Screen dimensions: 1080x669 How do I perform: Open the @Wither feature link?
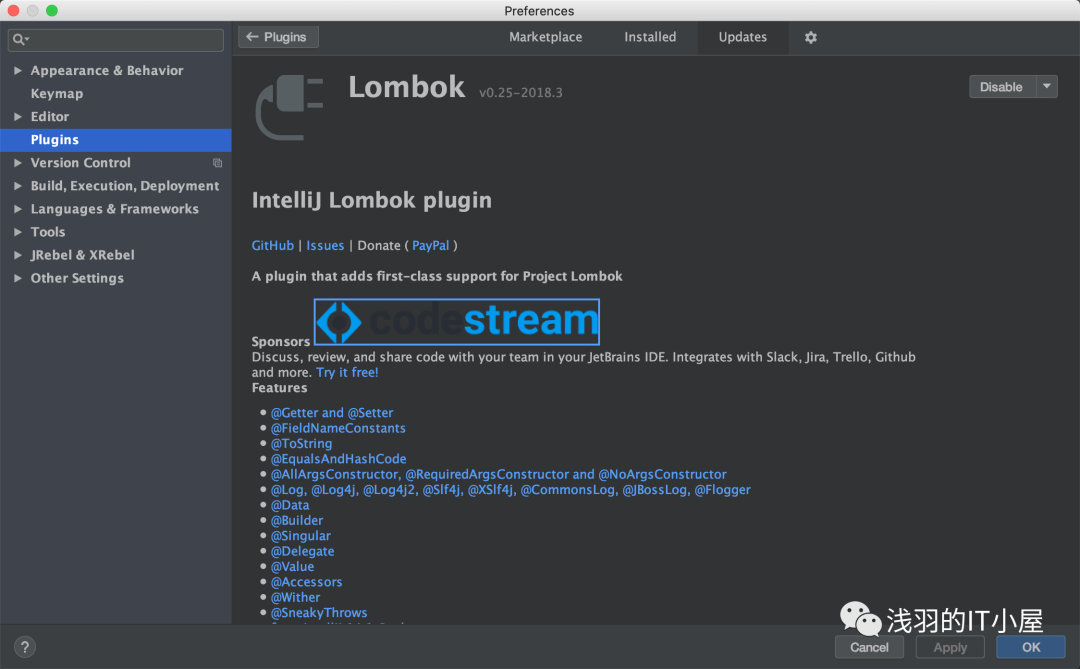[x=295, y=597]
